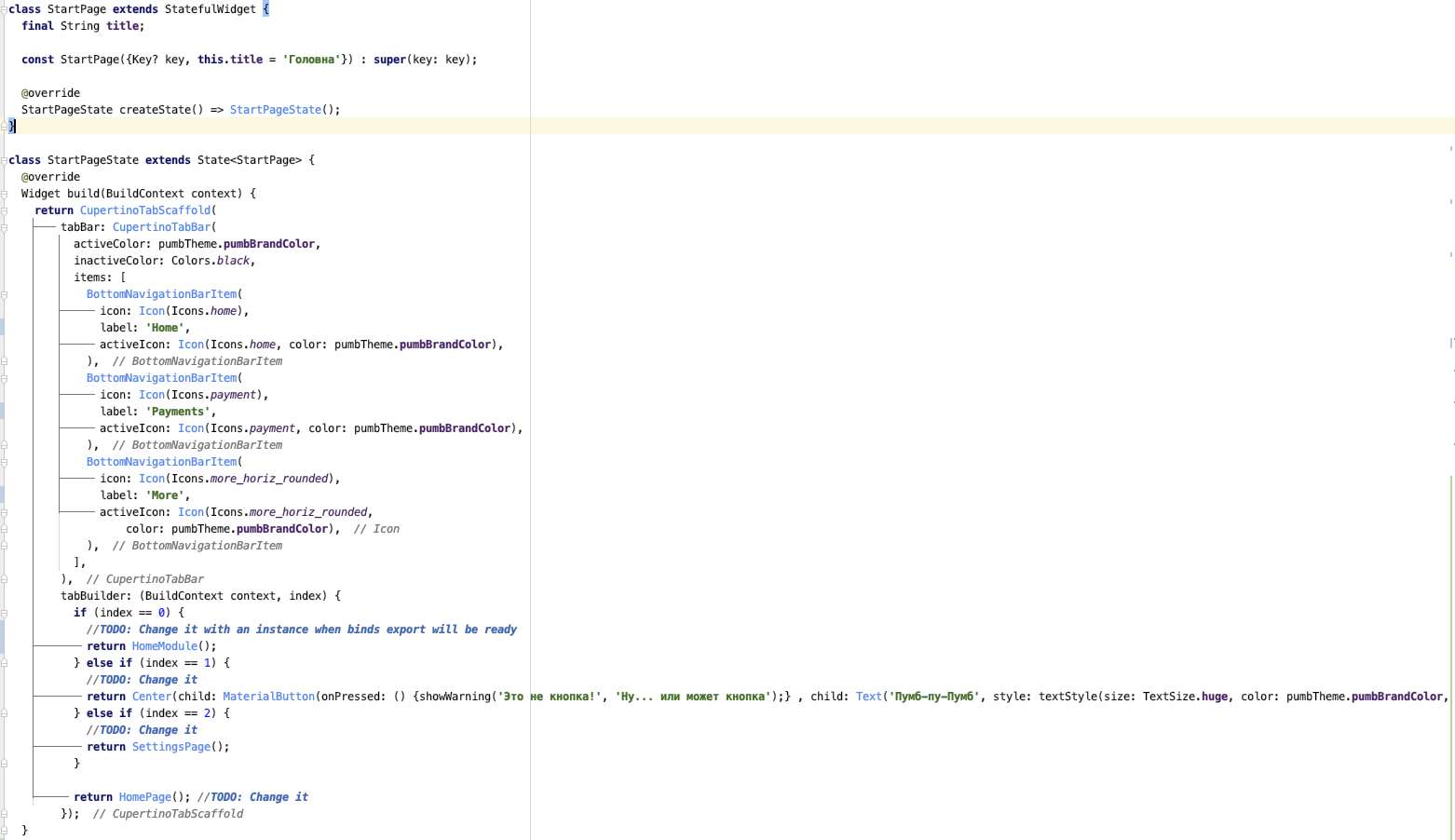Click an error stripe mark on right scrollbar
The height and width of the screenshot is (840, 1455).
(1450, 247)
